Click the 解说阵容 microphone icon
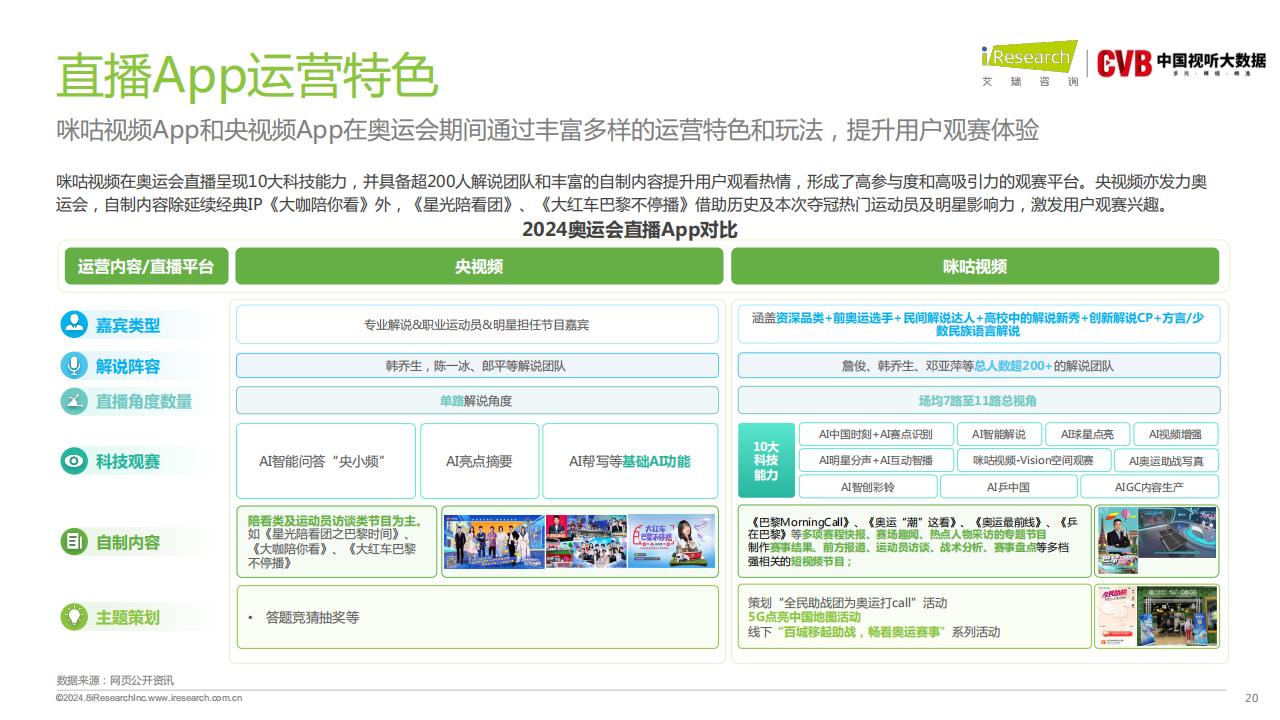 [x=74, y=366]
